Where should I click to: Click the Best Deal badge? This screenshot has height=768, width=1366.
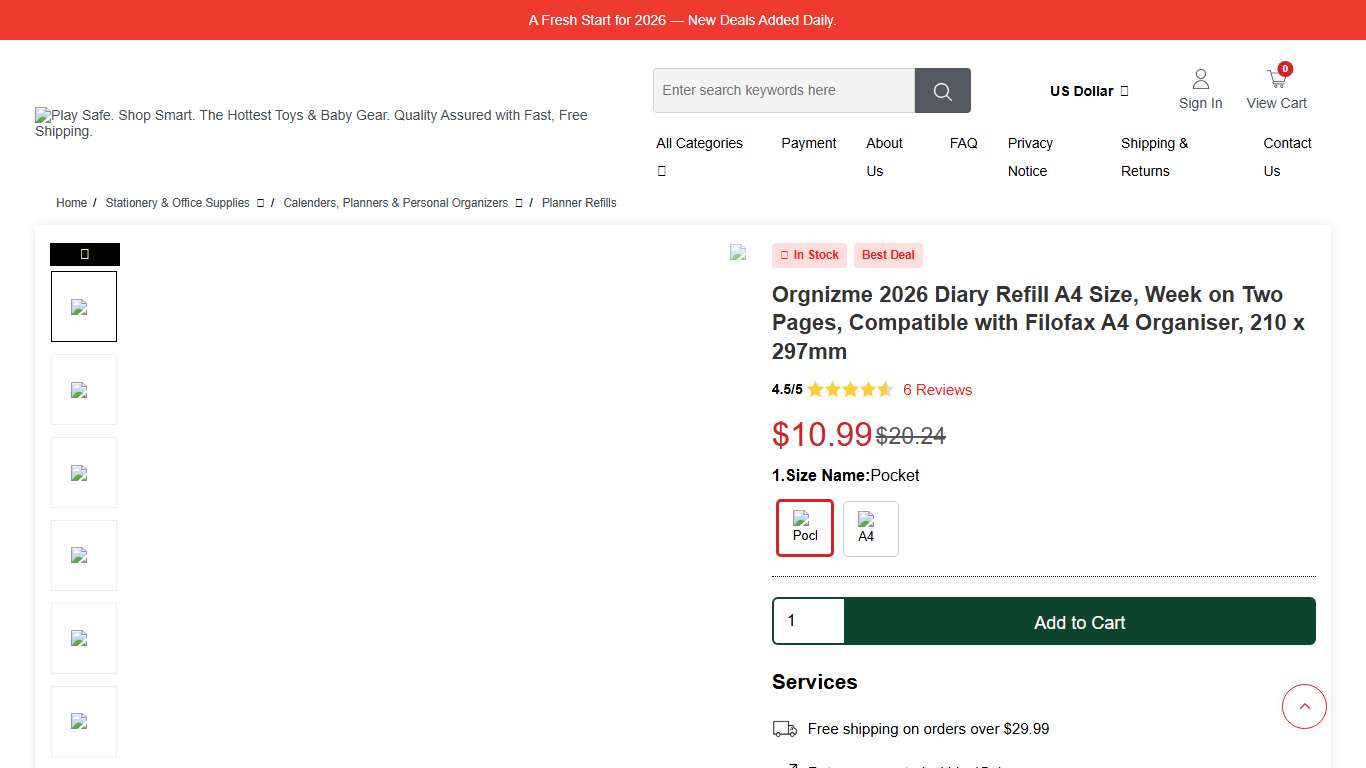coord(888,255)
